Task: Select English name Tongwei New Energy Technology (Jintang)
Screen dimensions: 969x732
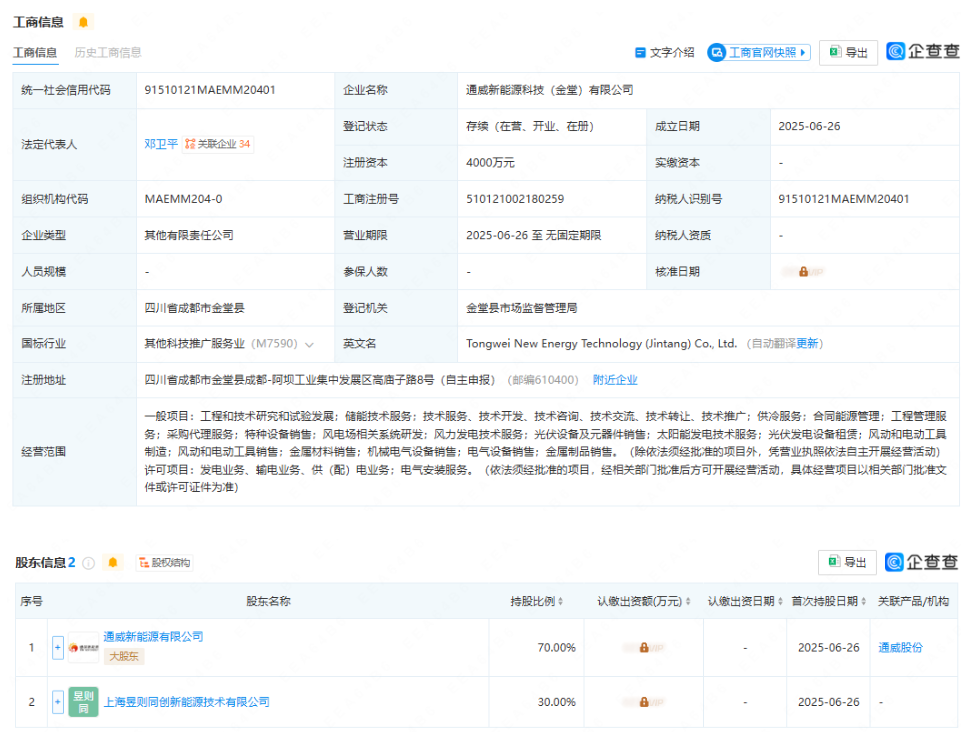Action: click(602, 343)
